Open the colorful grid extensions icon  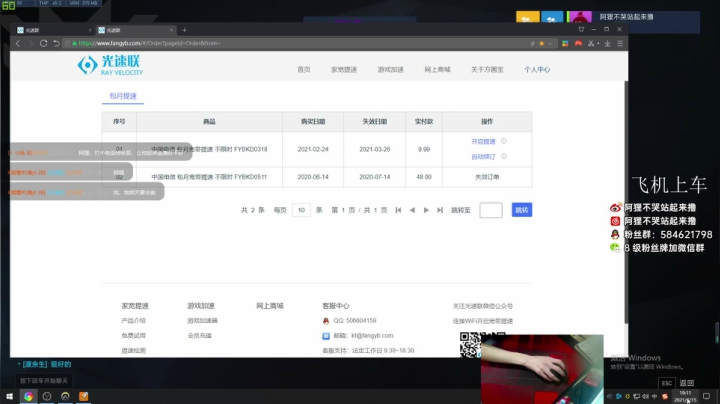click(565, 43)
